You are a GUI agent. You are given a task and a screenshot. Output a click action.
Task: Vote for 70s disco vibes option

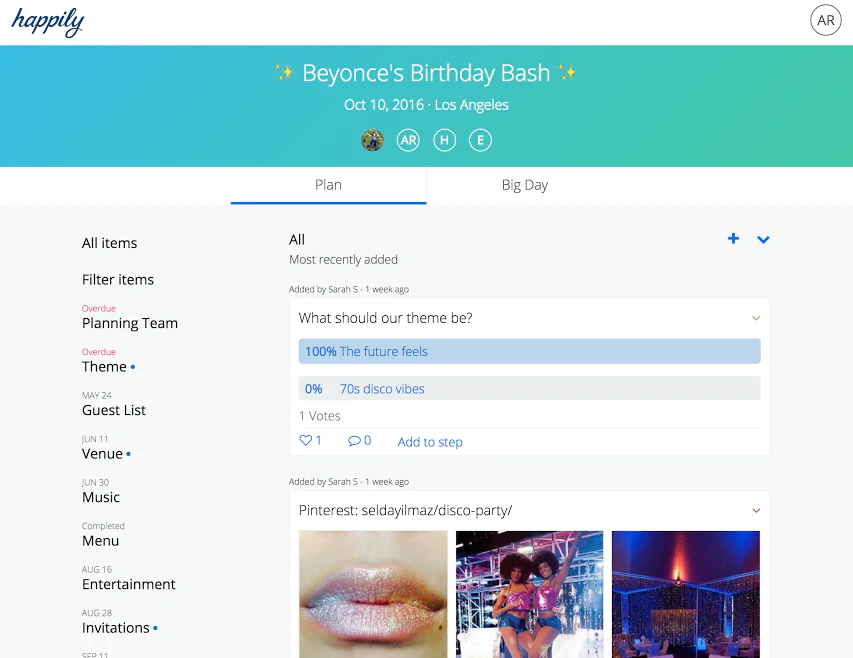click(x=529, y=388)
